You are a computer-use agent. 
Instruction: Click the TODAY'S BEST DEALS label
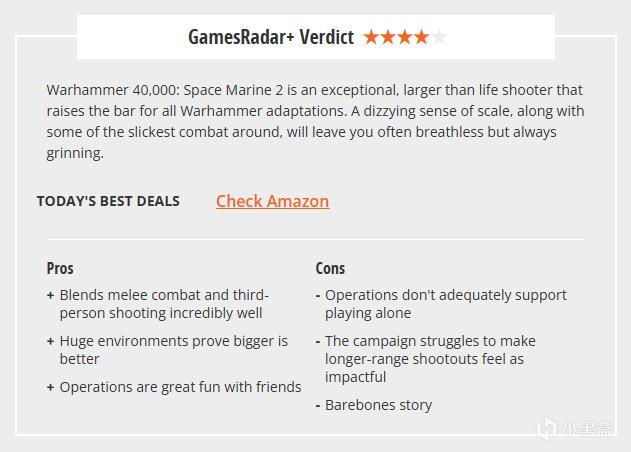click(108, 201)
